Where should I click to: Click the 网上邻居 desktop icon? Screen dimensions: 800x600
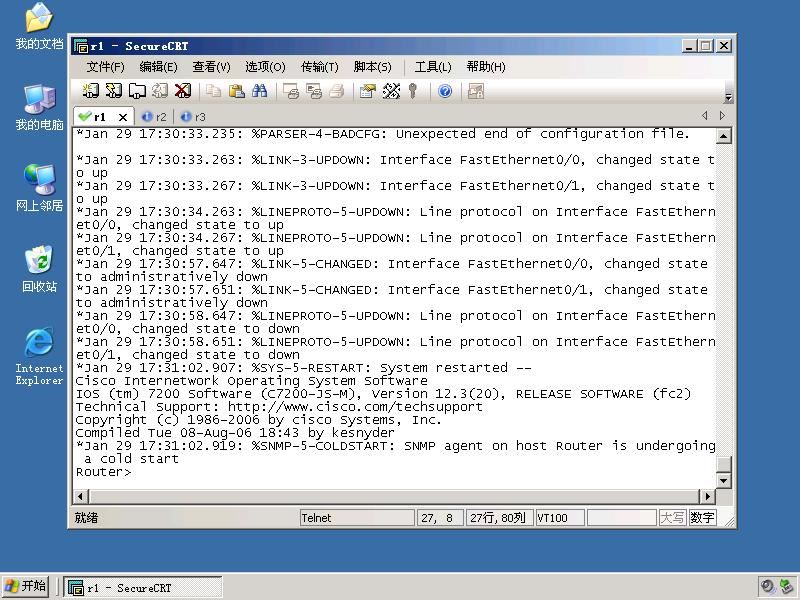tap(39, 188)
